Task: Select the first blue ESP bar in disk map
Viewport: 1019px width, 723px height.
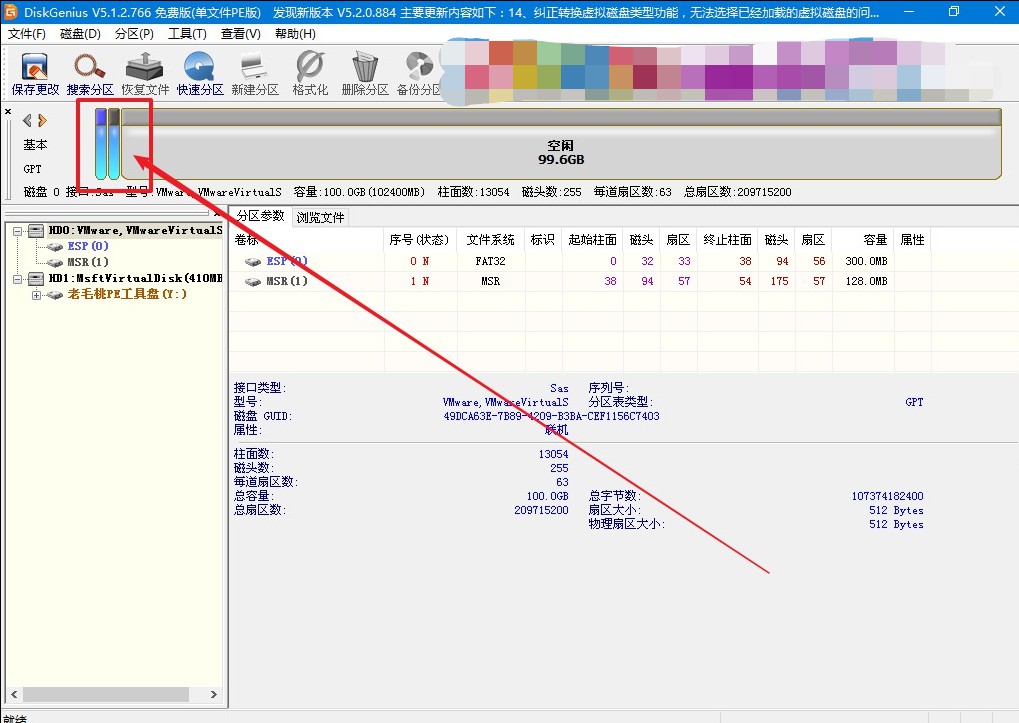Action: coord(101,144)
